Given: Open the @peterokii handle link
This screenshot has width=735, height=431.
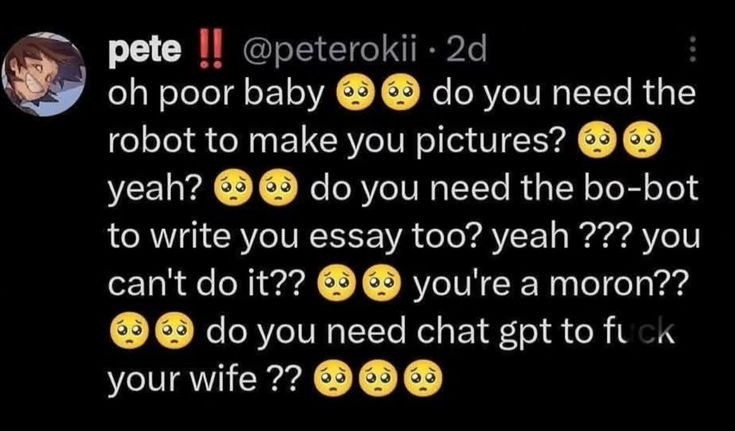Looking at the screenshot, I should pyautogui.click(x=322, y=51).
